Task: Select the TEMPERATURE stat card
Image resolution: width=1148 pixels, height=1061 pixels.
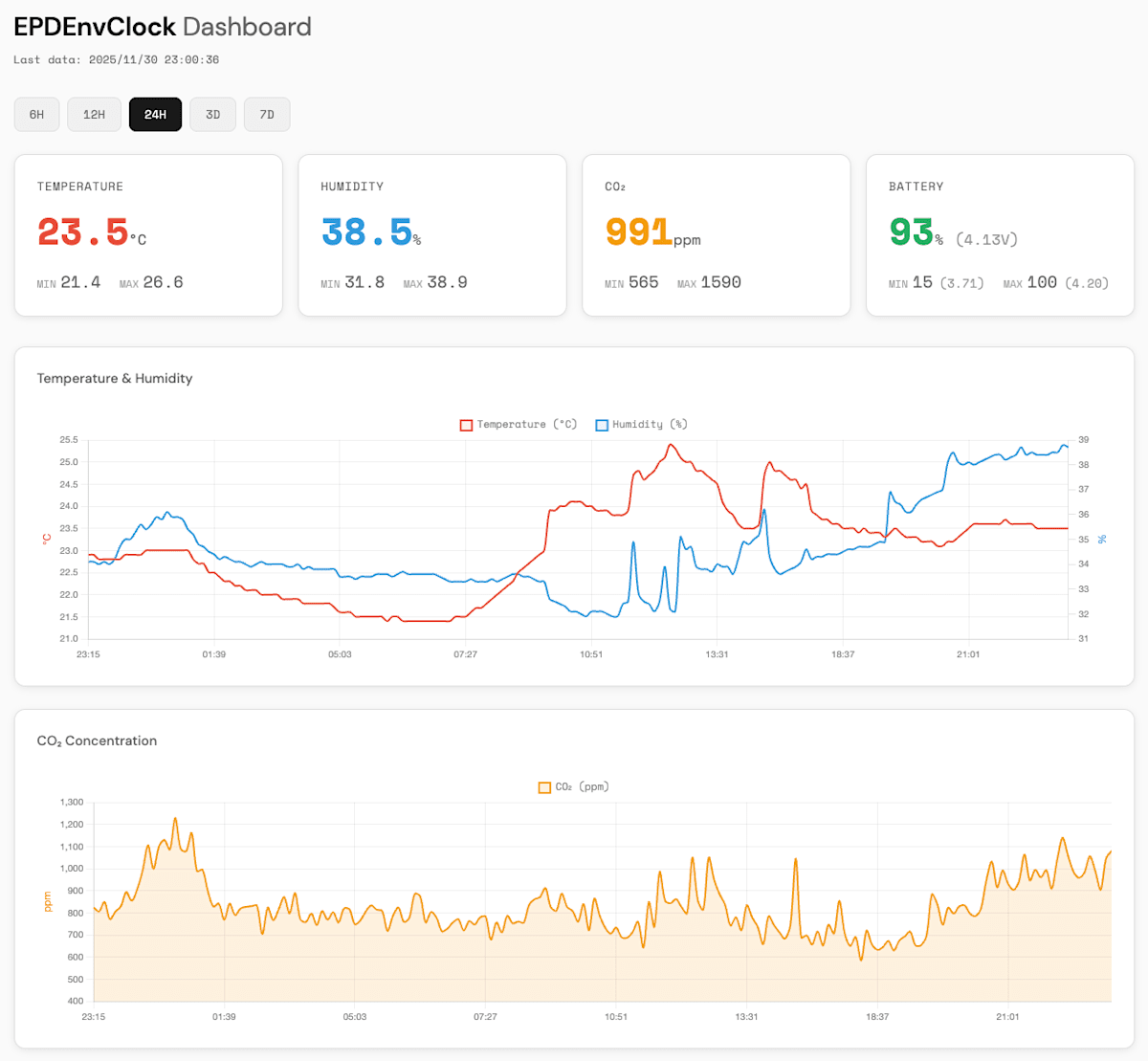Action: coord(148,234)
